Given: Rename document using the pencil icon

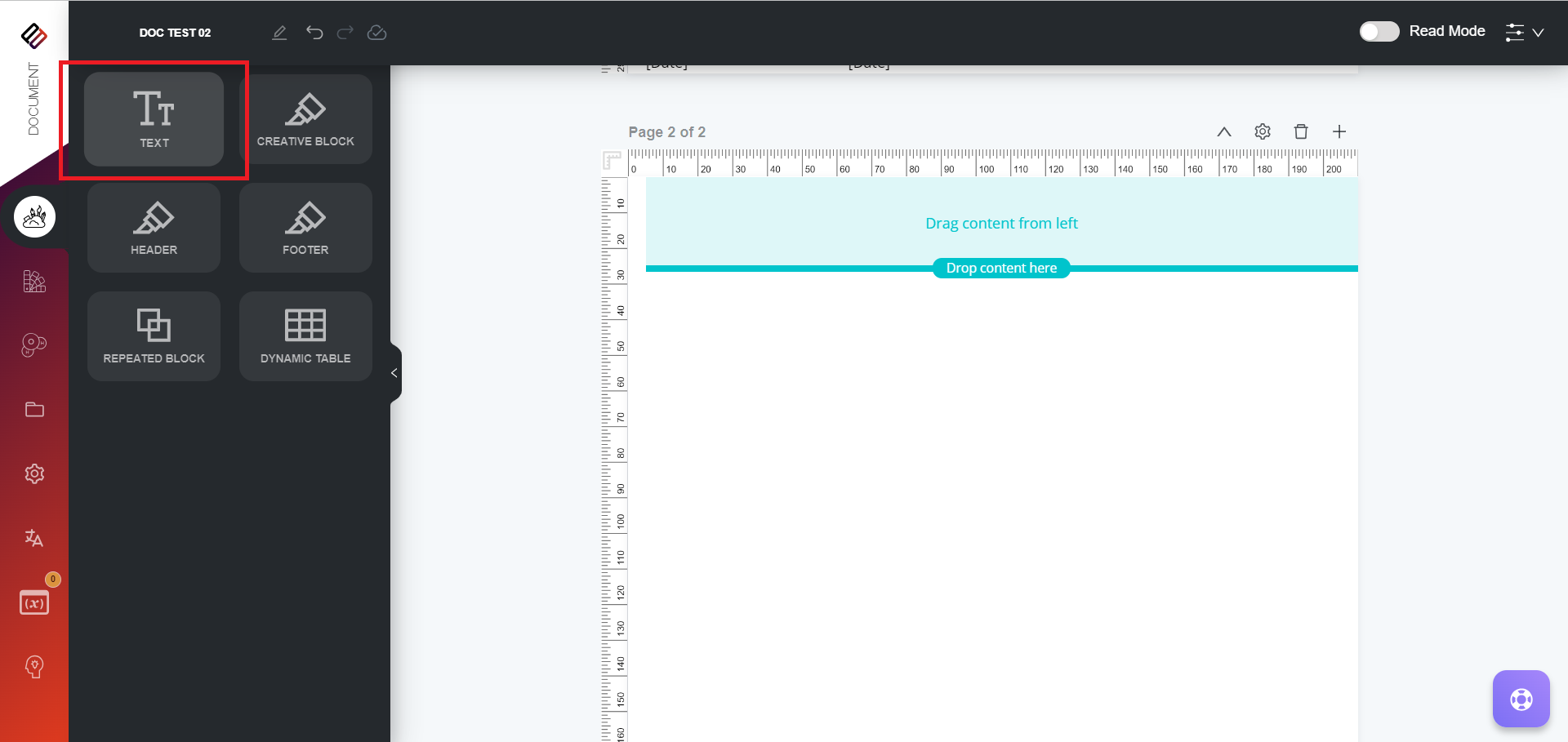Looking at the screenshot, I should tap(279, 33).
